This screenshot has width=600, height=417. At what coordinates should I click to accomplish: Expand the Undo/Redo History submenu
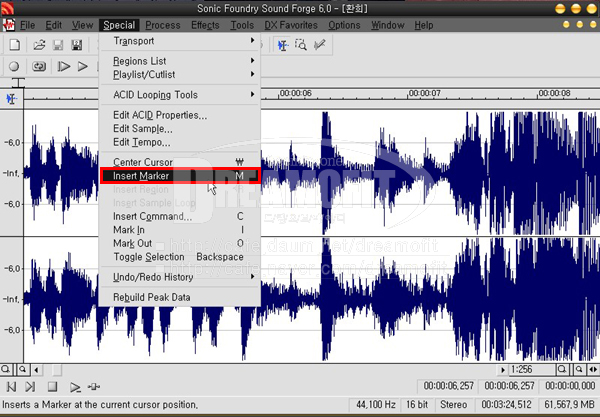(180, 277)
